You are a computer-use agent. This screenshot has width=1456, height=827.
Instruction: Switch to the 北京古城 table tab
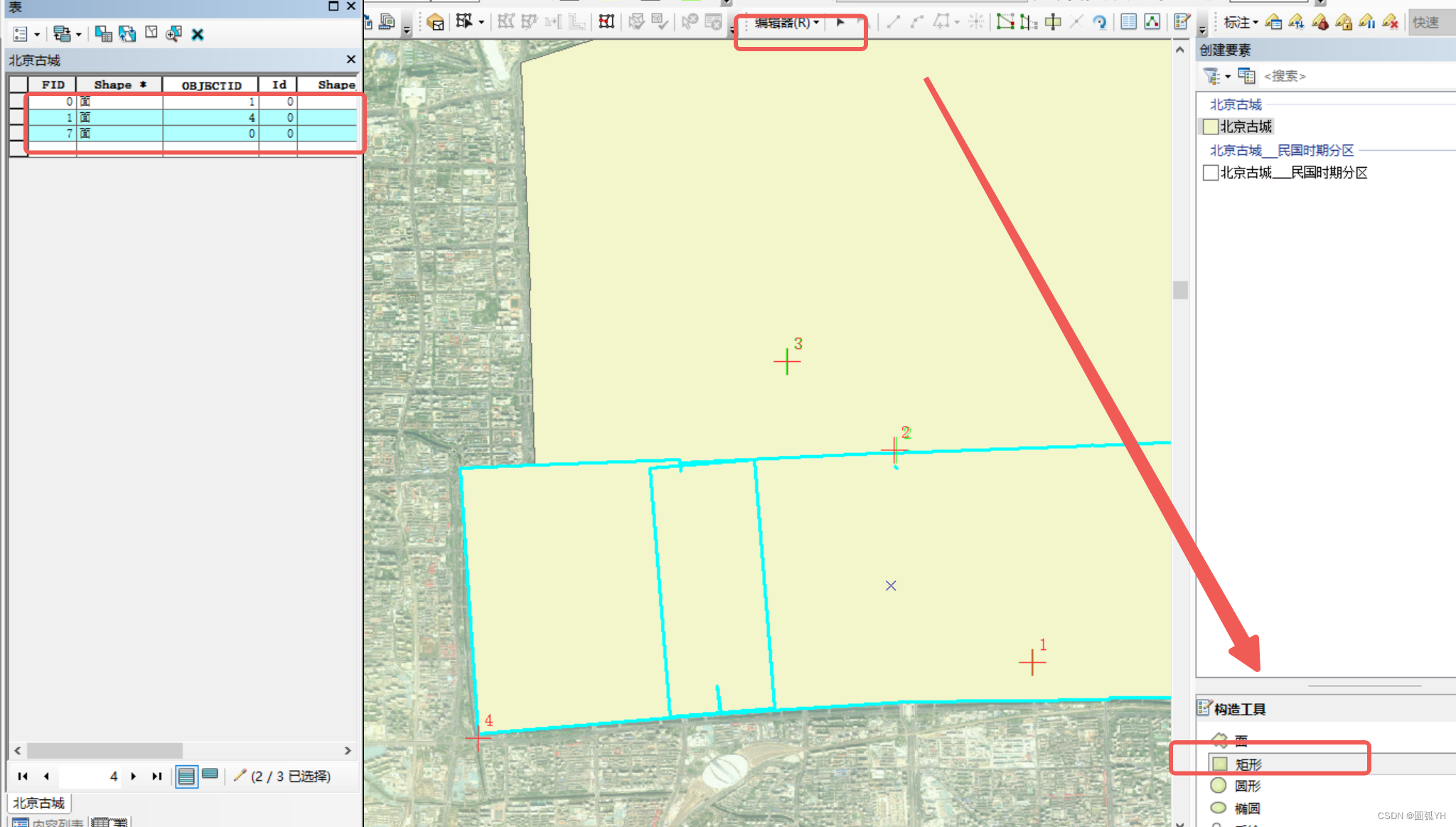pos(39,803)
